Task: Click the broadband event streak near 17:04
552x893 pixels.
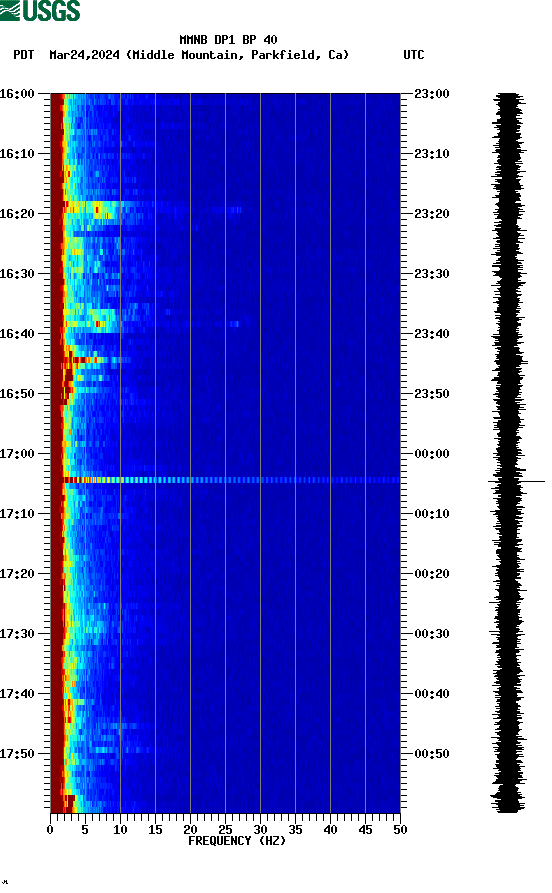Action: (x=231, y=480)
